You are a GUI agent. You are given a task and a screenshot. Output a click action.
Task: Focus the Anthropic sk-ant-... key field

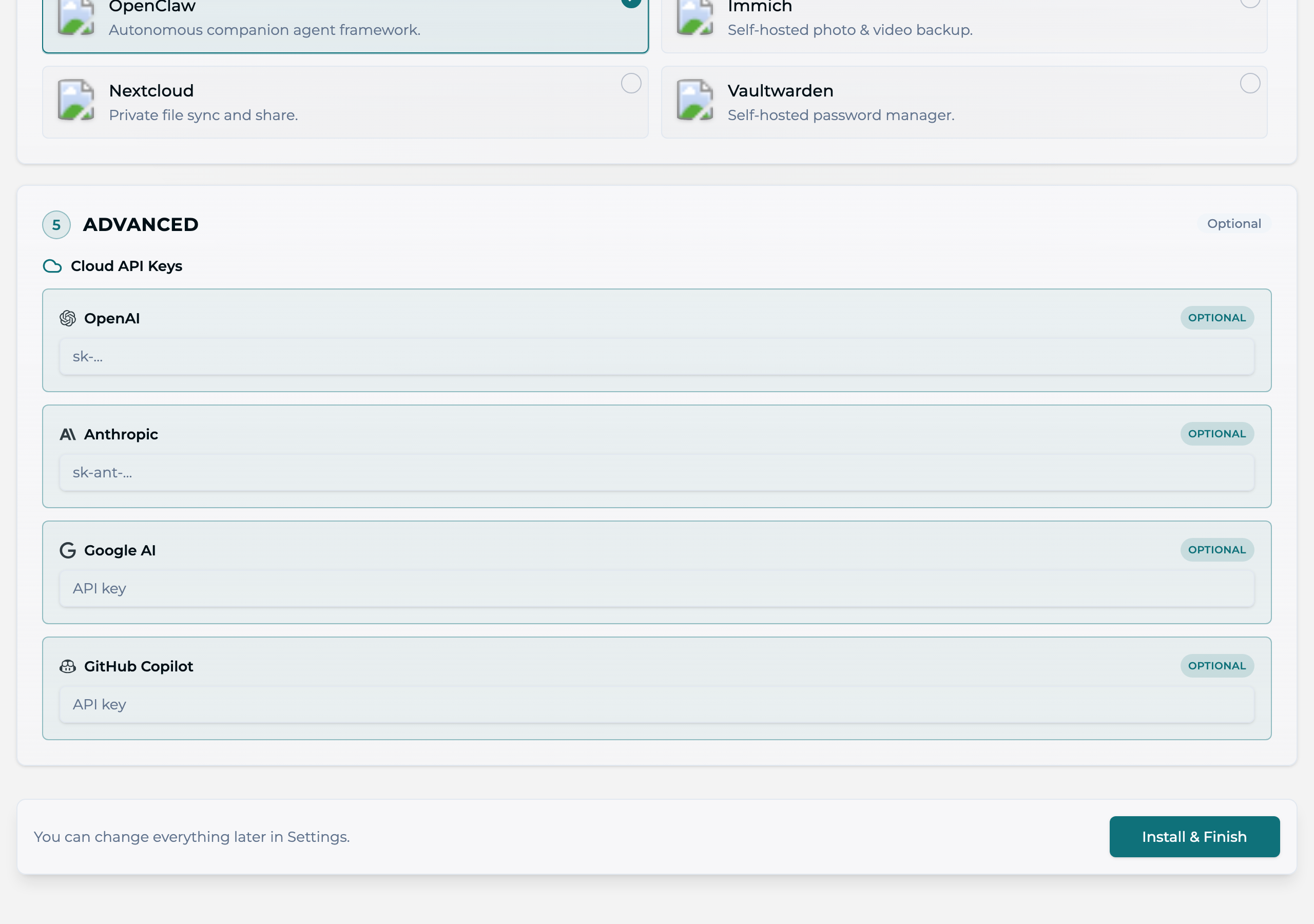(656, 473)
